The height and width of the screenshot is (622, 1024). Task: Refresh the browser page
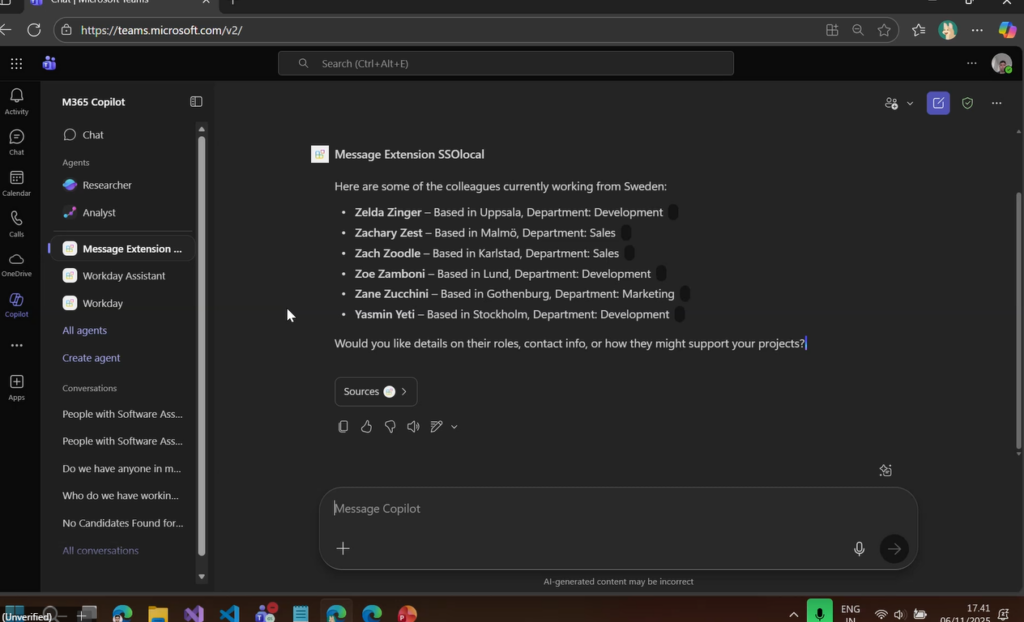tap(34, 30)
